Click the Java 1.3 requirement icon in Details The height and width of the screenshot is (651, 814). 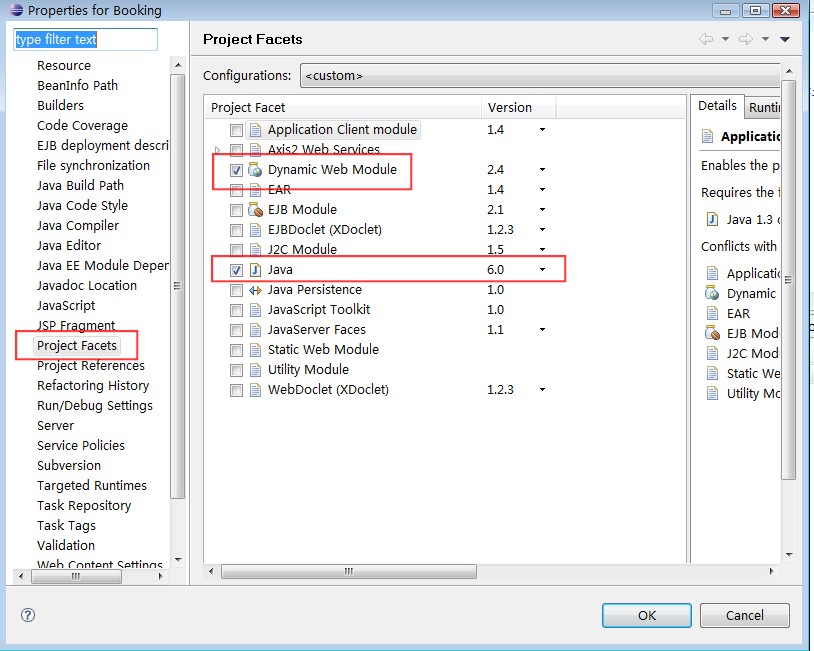(x=713, y=220)
